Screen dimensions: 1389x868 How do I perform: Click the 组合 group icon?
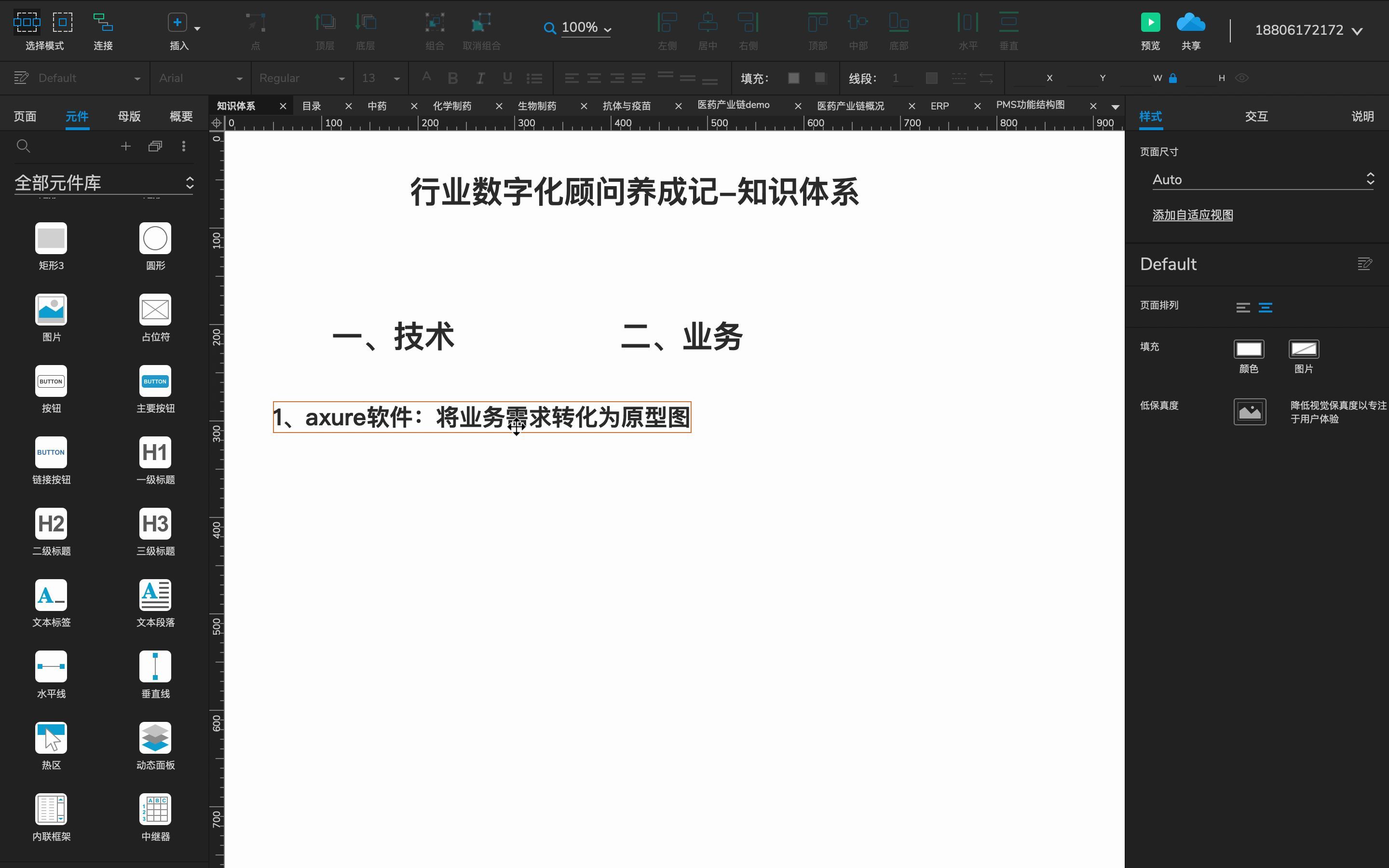click(435, 22)
